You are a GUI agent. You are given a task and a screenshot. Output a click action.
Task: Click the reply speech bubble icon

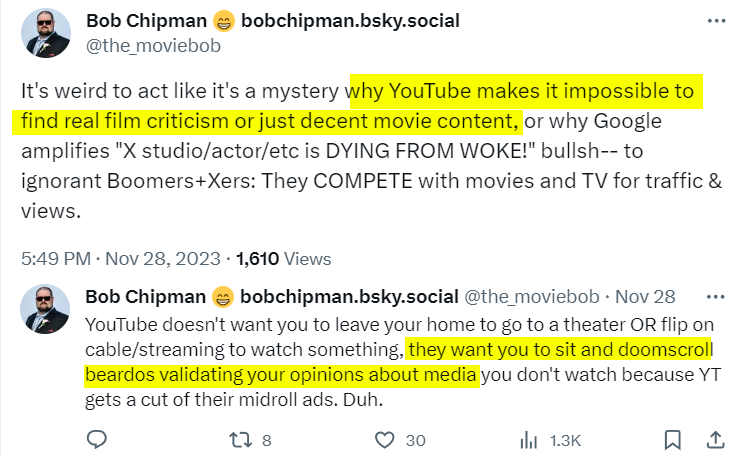(97, 439)
